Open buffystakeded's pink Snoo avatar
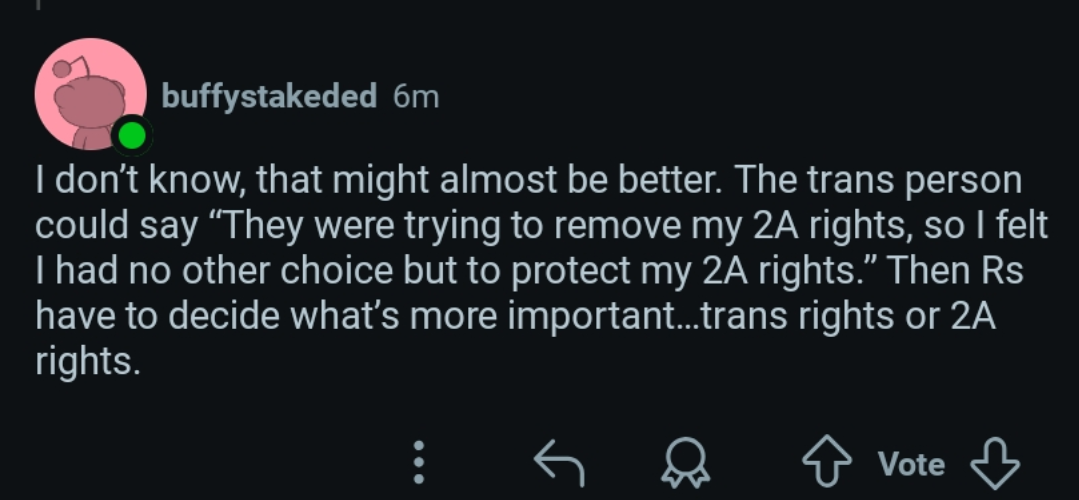1079x500 pixels. (91, 94)
